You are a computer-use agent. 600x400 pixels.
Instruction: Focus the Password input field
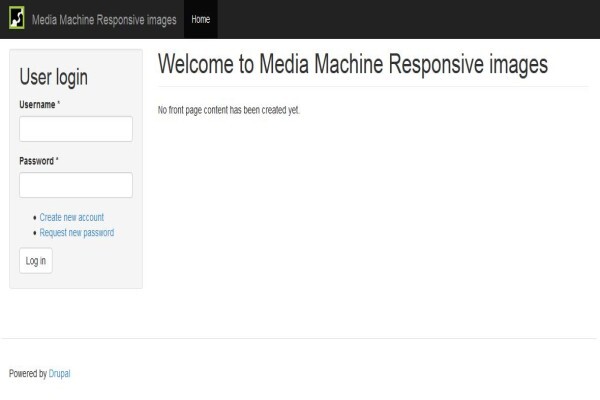point(76,185)
